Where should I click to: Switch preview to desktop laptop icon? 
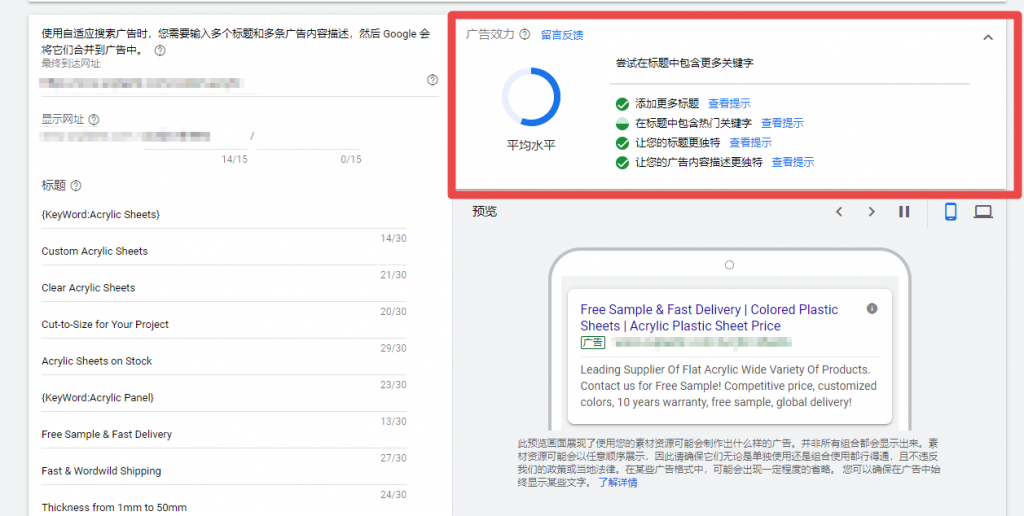tap(984, 212)
